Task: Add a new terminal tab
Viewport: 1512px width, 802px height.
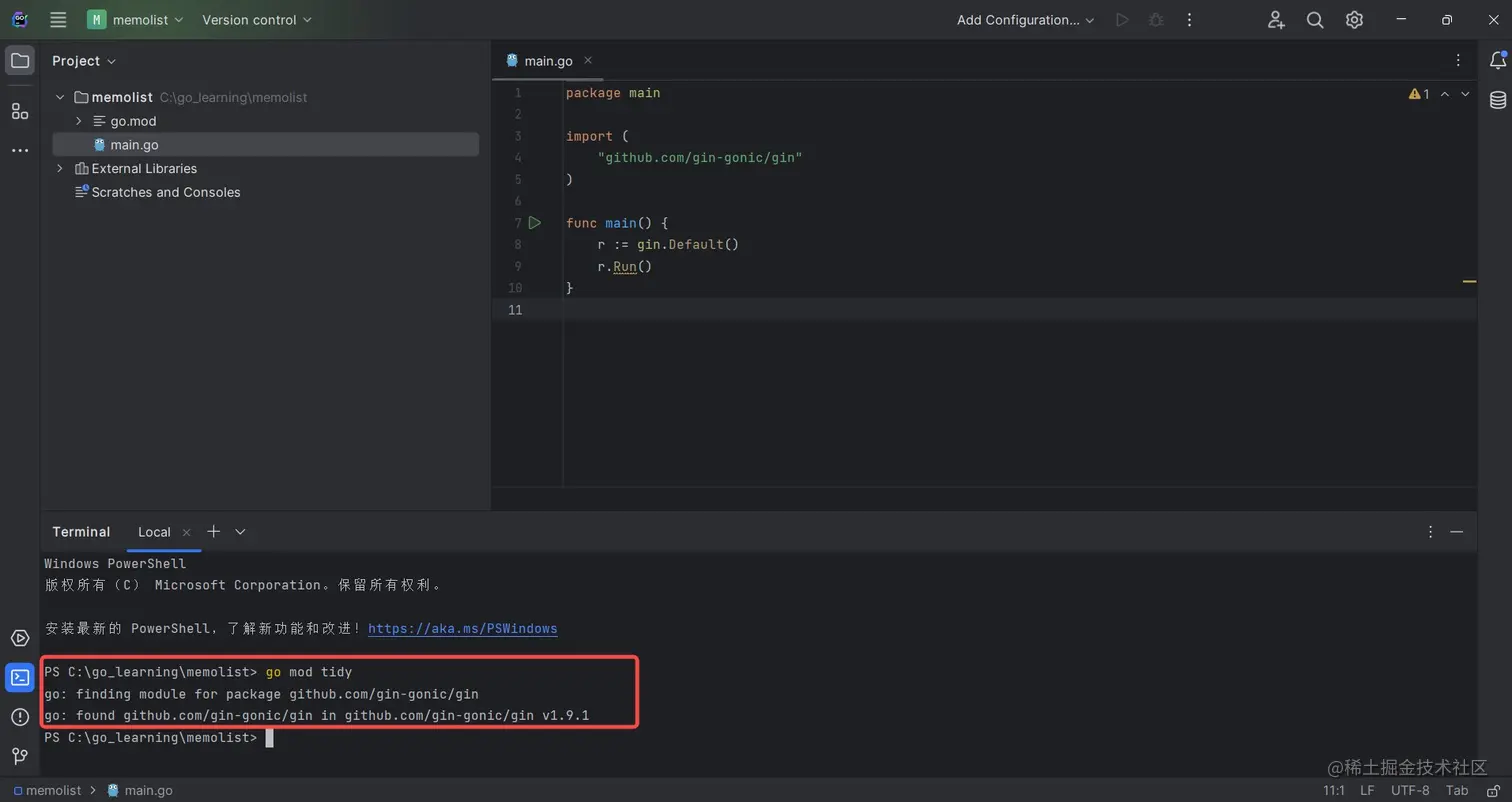Action: [213, 532]
